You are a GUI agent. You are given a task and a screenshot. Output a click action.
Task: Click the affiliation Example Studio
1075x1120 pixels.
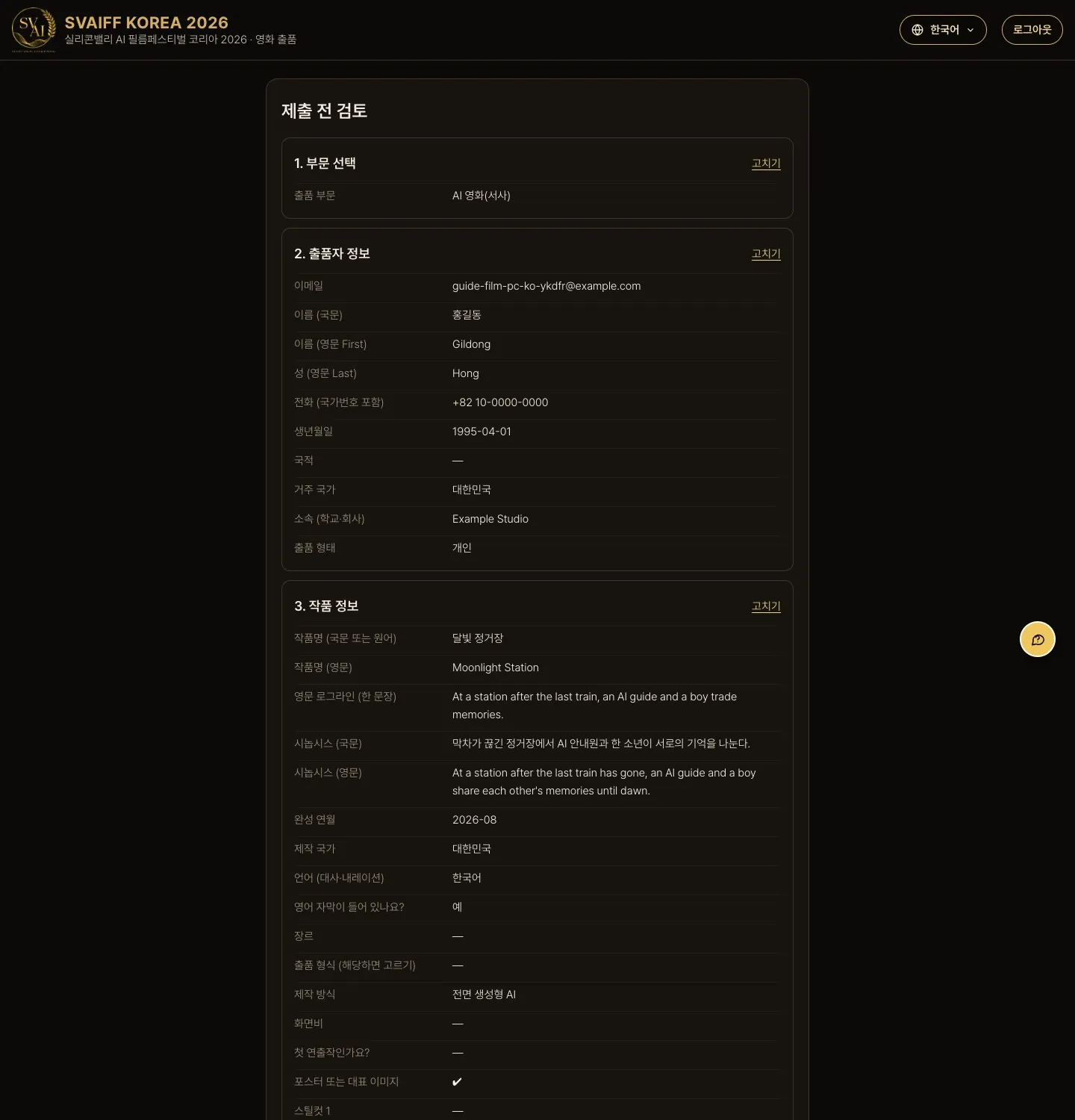pyautogui.click(x=490, y=519)
